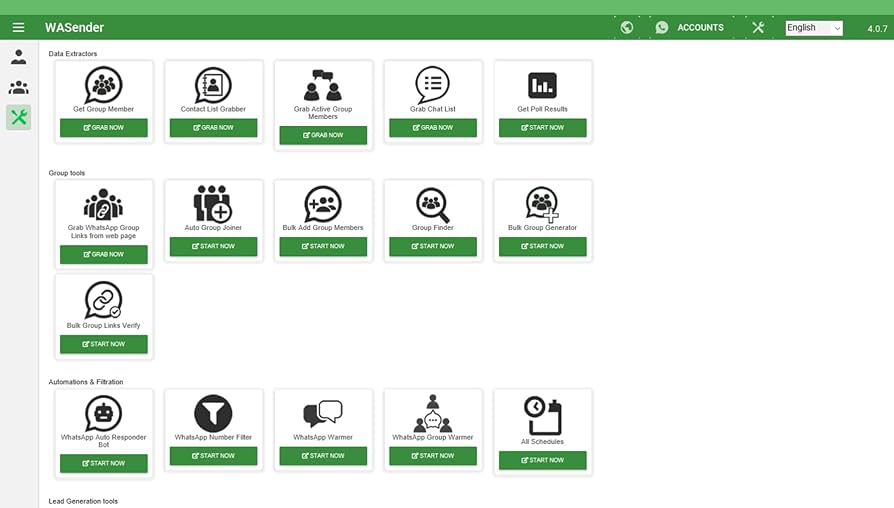
Task: Click the Get Group Member icon
Action: coord(103,84)
